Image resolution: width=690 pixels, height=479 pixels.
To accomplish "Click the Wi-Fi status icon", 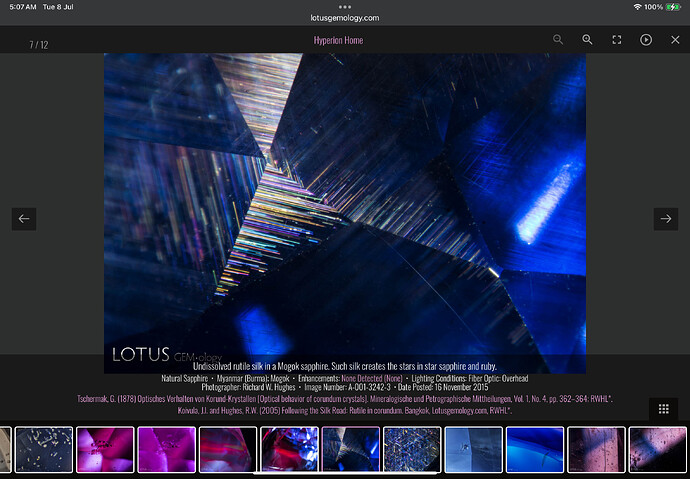I will coord(637,7).
